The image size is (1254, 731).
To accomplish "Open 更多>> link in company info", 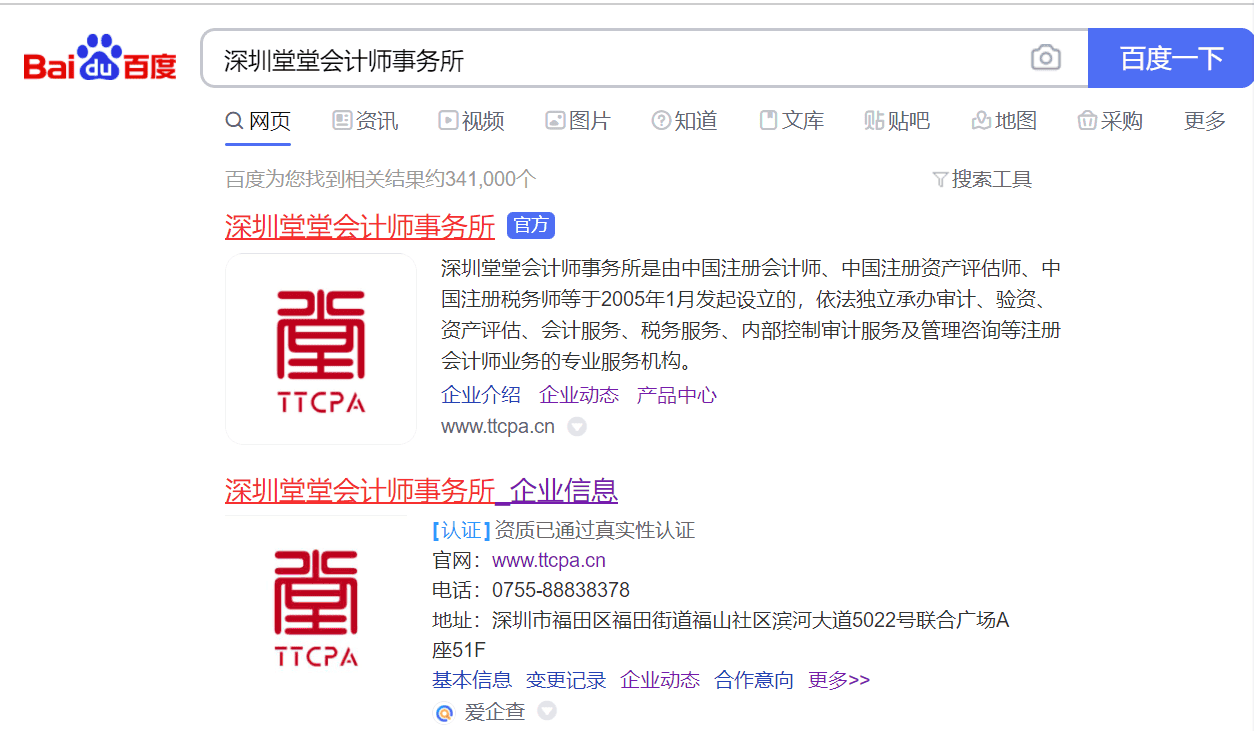I will [839, 680].
